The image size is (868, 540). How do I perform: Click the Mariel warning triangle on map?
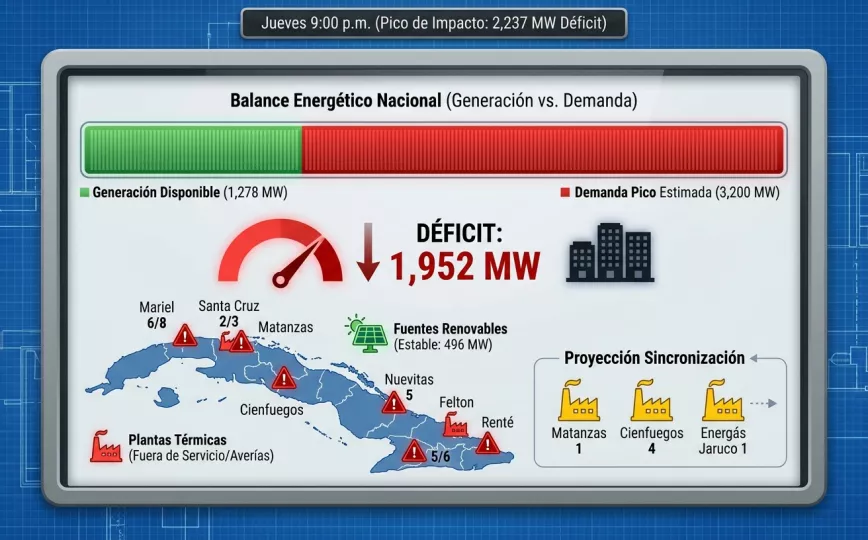point(184,336)
